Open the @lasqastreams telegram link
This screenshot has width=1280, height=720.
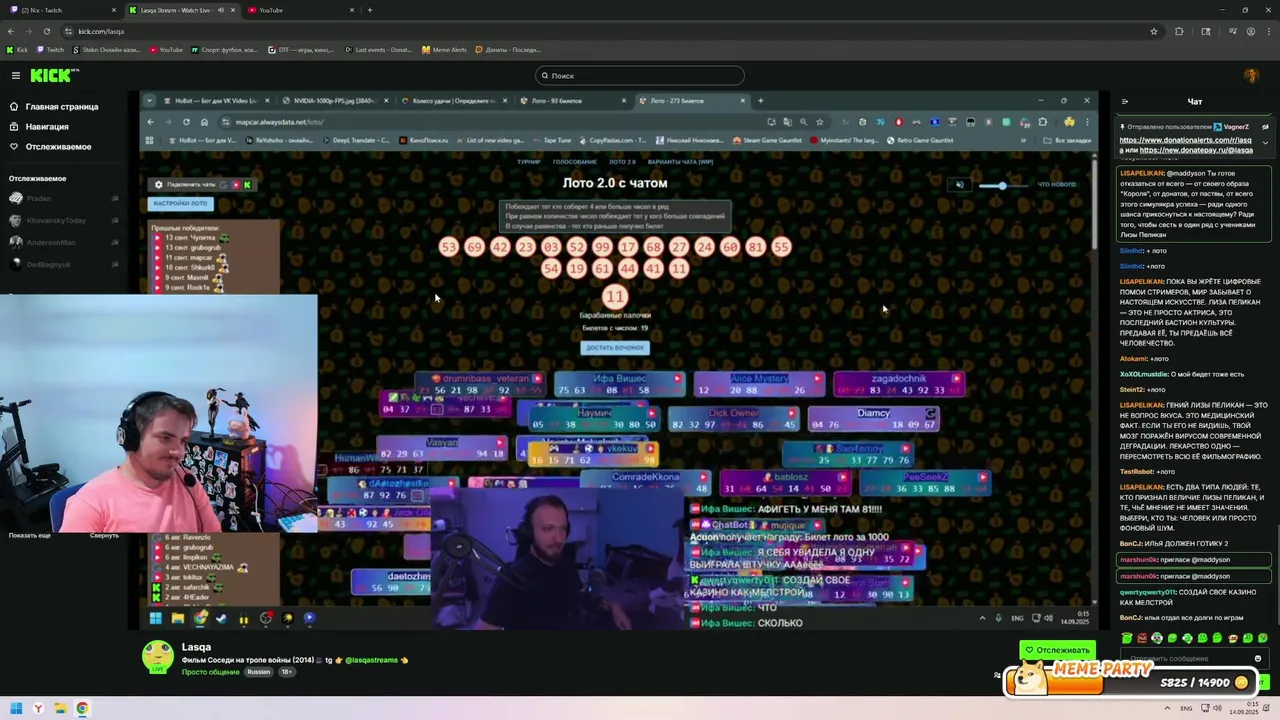(371, 660)
